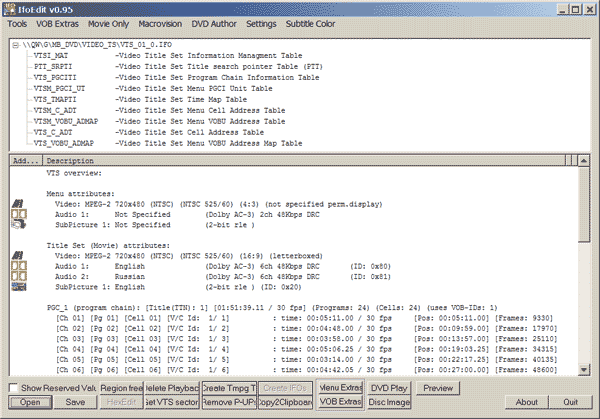Image resolution: width=600 pixels, height=419 pixels.
Task: Click the About button
Action: [x=527, y=402]
